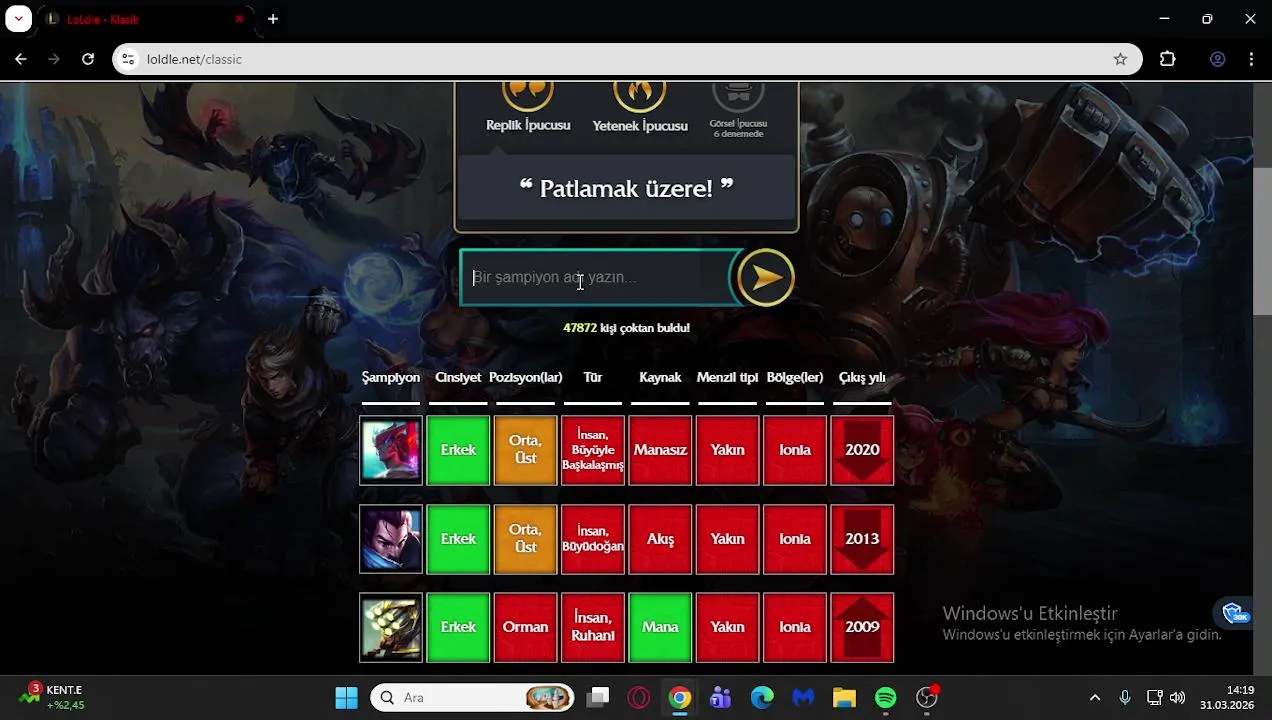1272x720 pixels.
Task: Open Malwarebytes from the taskbar
Action: click(x=803, y=698)
